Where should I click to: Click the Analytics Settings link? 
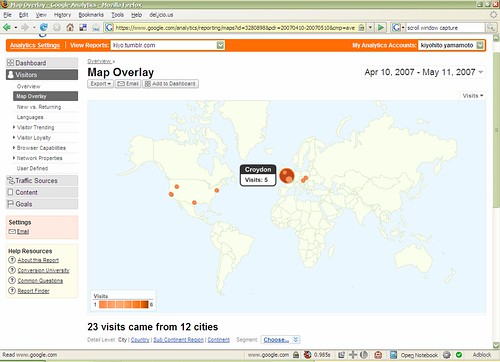click(x=35, y=45)
